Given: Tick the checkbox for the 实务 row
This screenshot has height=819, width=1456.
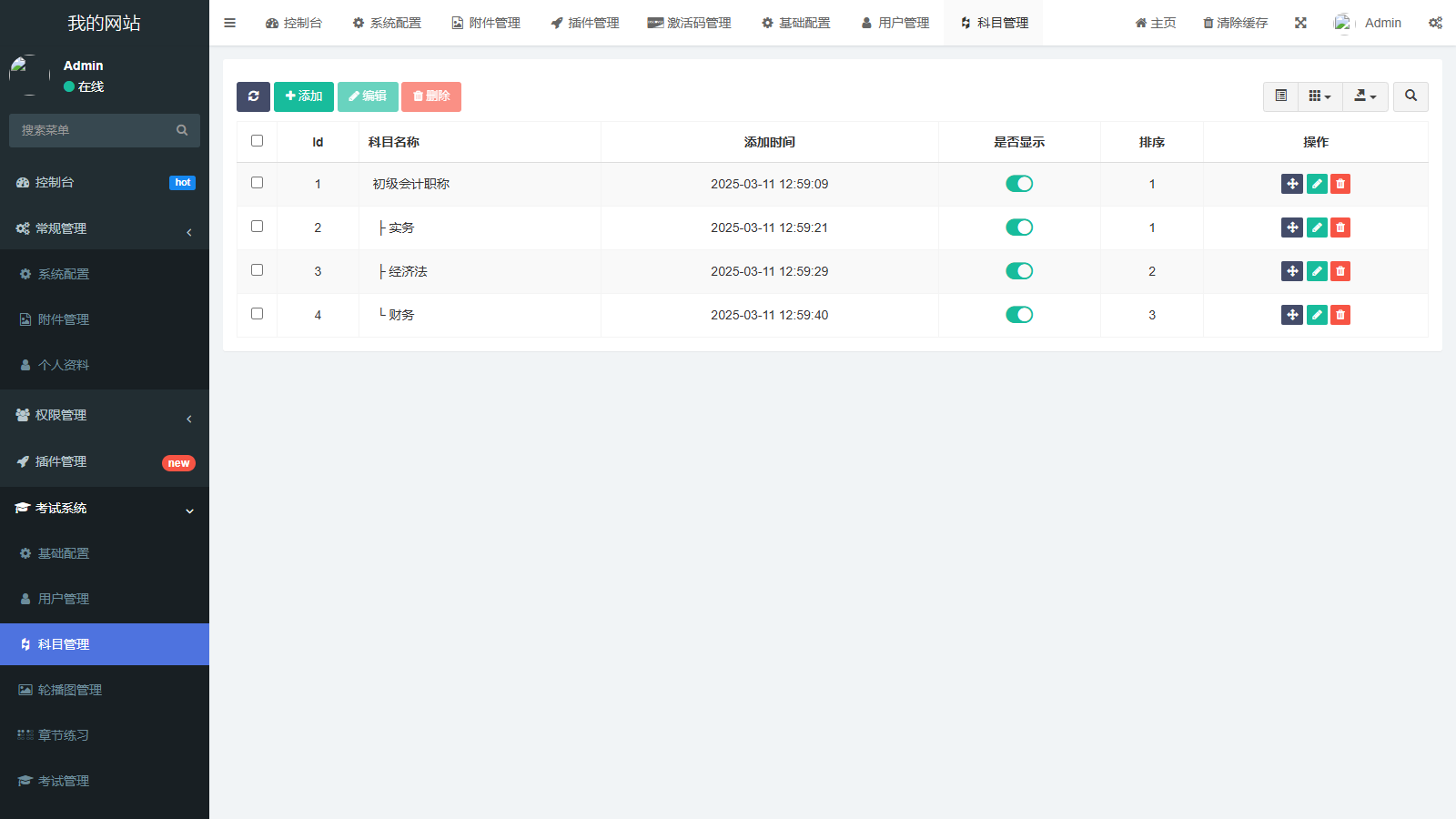Looking at the screenshot, I should point(257,227).
